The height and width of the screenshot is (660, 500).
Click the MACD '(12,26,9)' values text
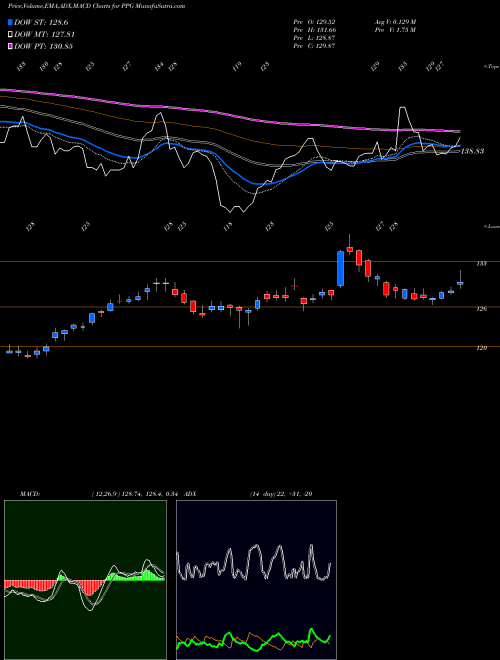[x=137, y=494]
